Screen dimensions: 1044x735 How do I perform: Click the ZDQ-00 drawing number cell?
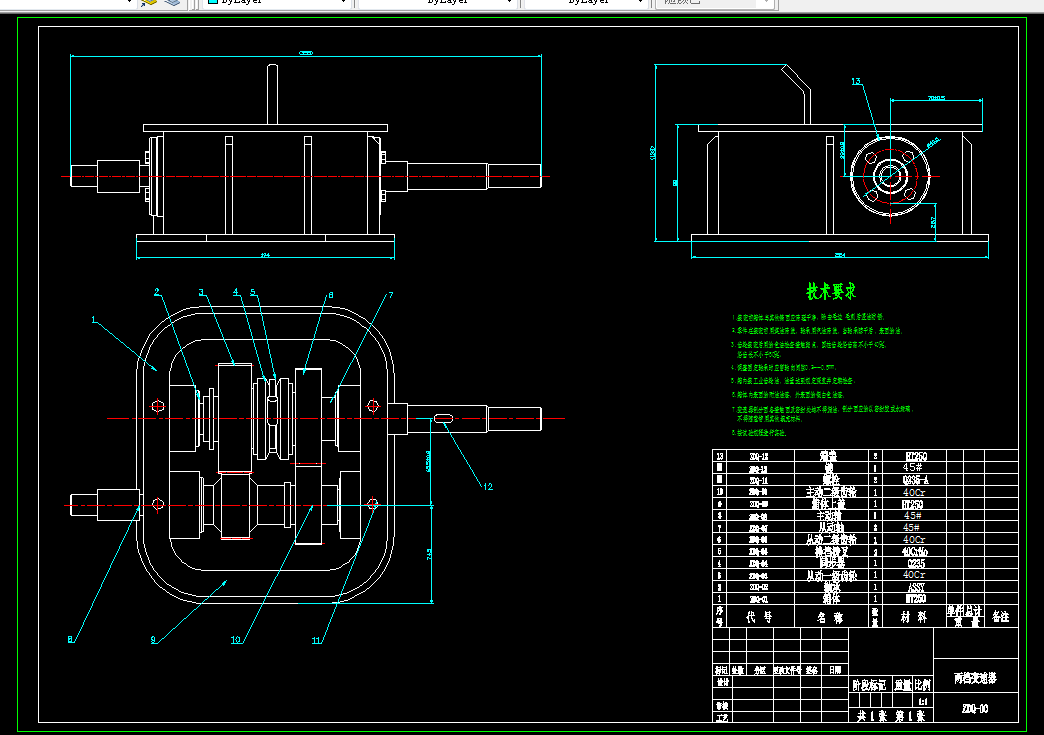coord(975,708)
